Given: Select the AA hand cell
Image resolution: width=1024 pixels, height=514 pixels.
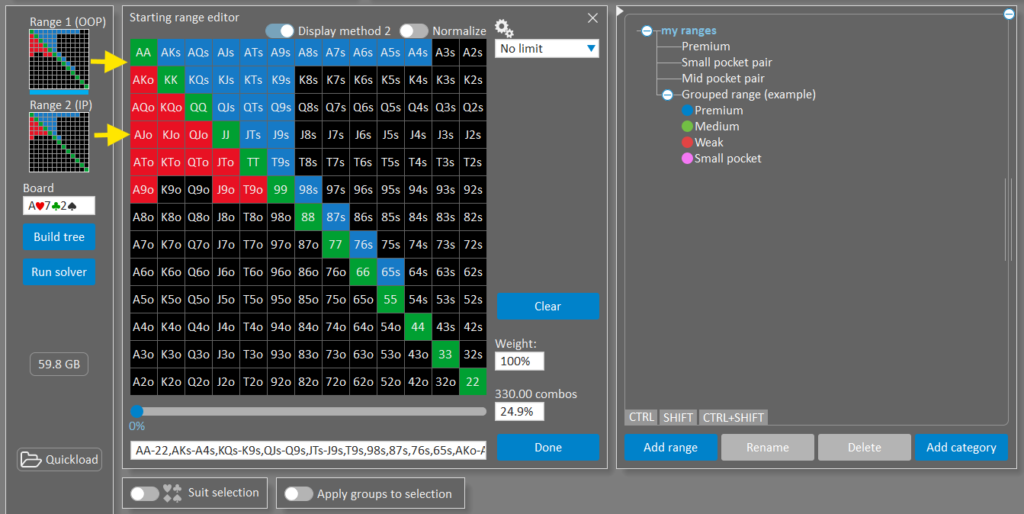Looking at the screenshot, I should tap(143, 52).
